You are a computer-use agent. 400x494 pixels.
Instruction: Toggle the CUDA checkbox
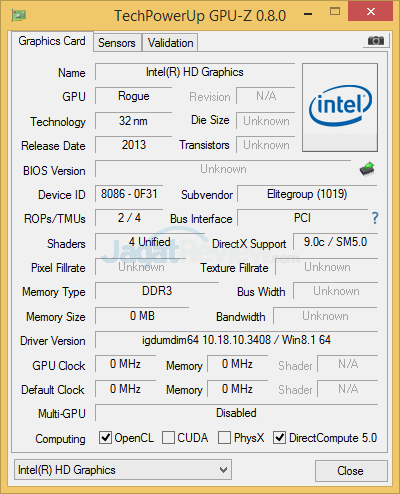168,437
